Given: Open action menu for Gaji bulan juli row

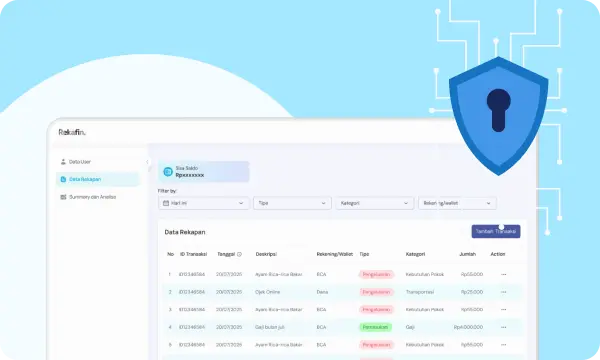Looking at the screenshot, I should click(503, 327).
